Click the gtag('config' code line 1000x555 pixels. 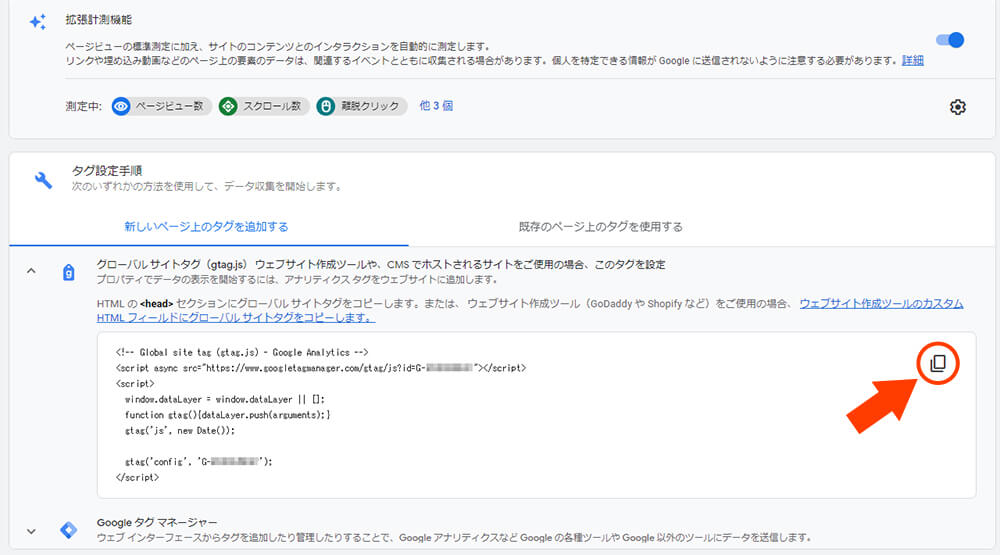click(198, 462)
